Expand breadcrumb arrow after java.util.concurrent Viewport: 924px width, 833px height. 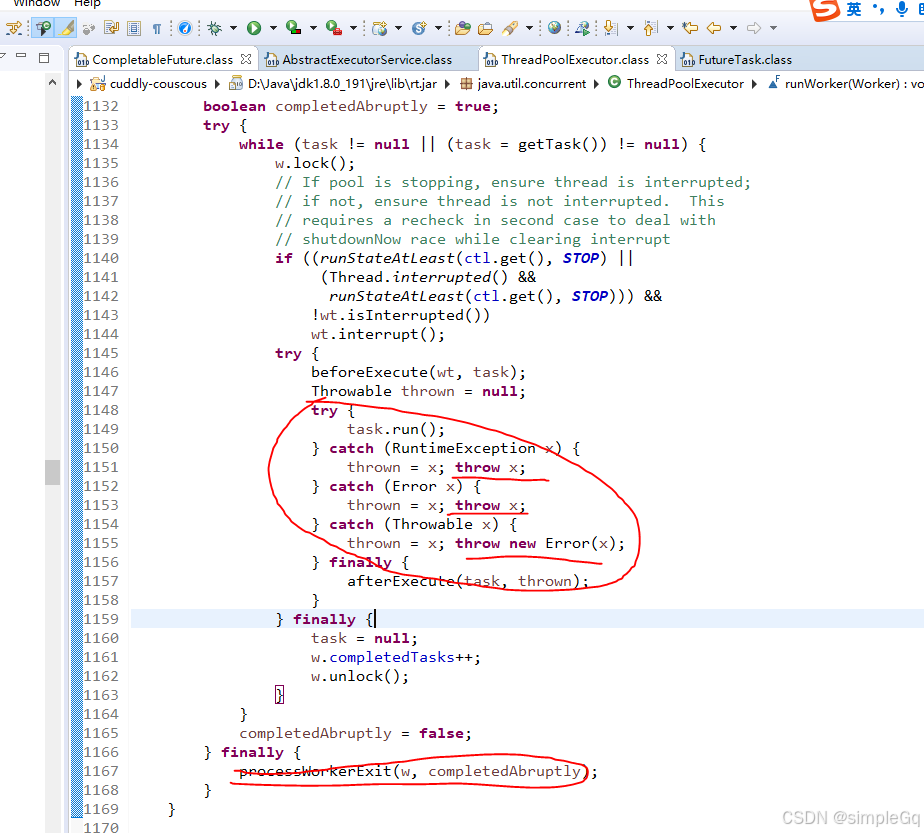(596, 84)
